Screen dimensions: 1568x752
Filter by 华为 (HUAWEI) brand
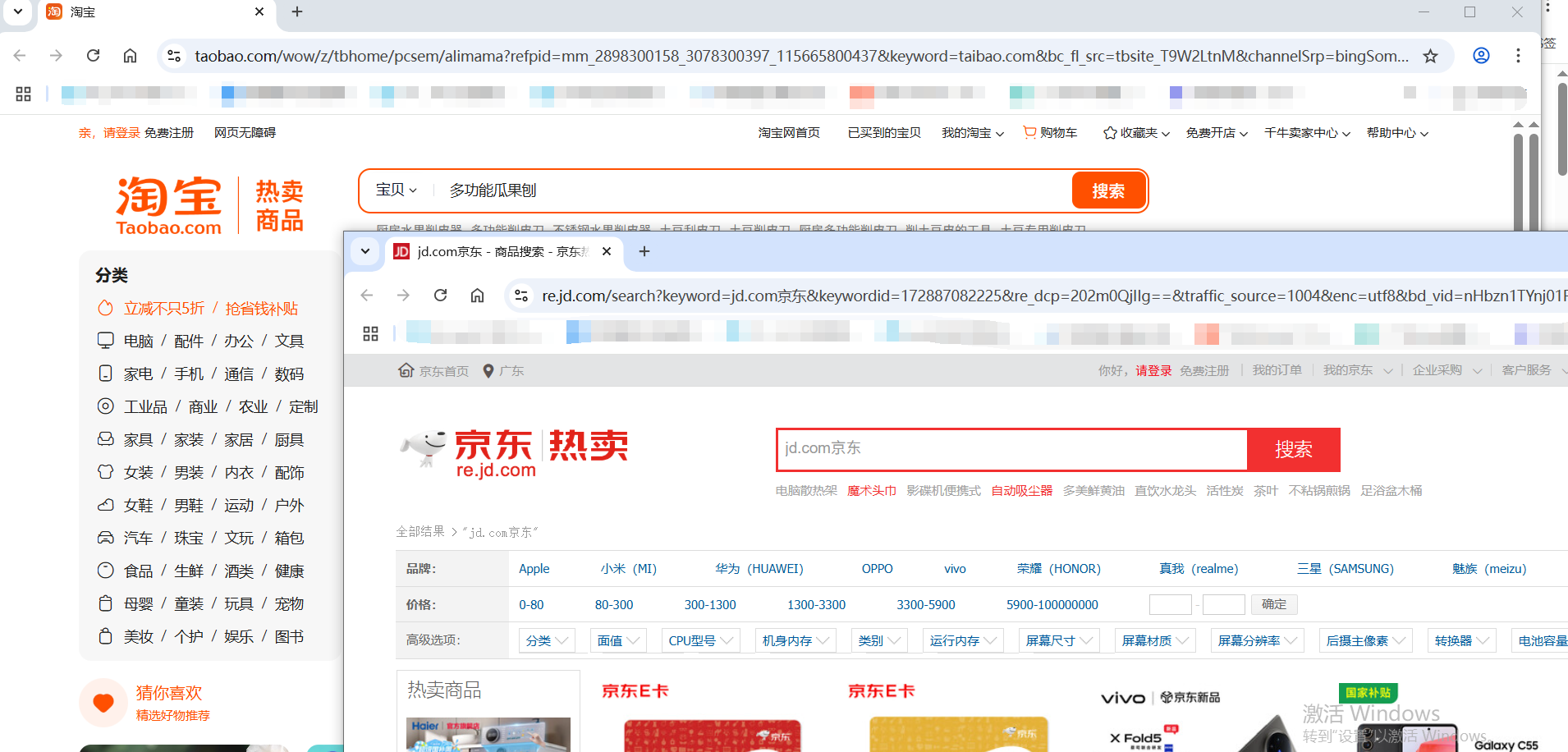click(x=759, y=569)
